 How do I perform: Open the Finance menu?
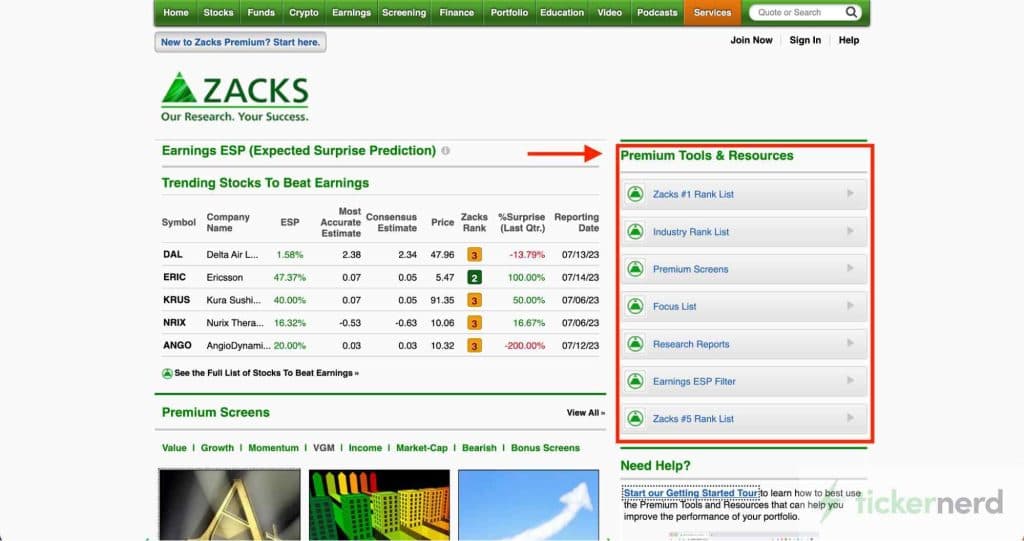[x=456, y=12]
